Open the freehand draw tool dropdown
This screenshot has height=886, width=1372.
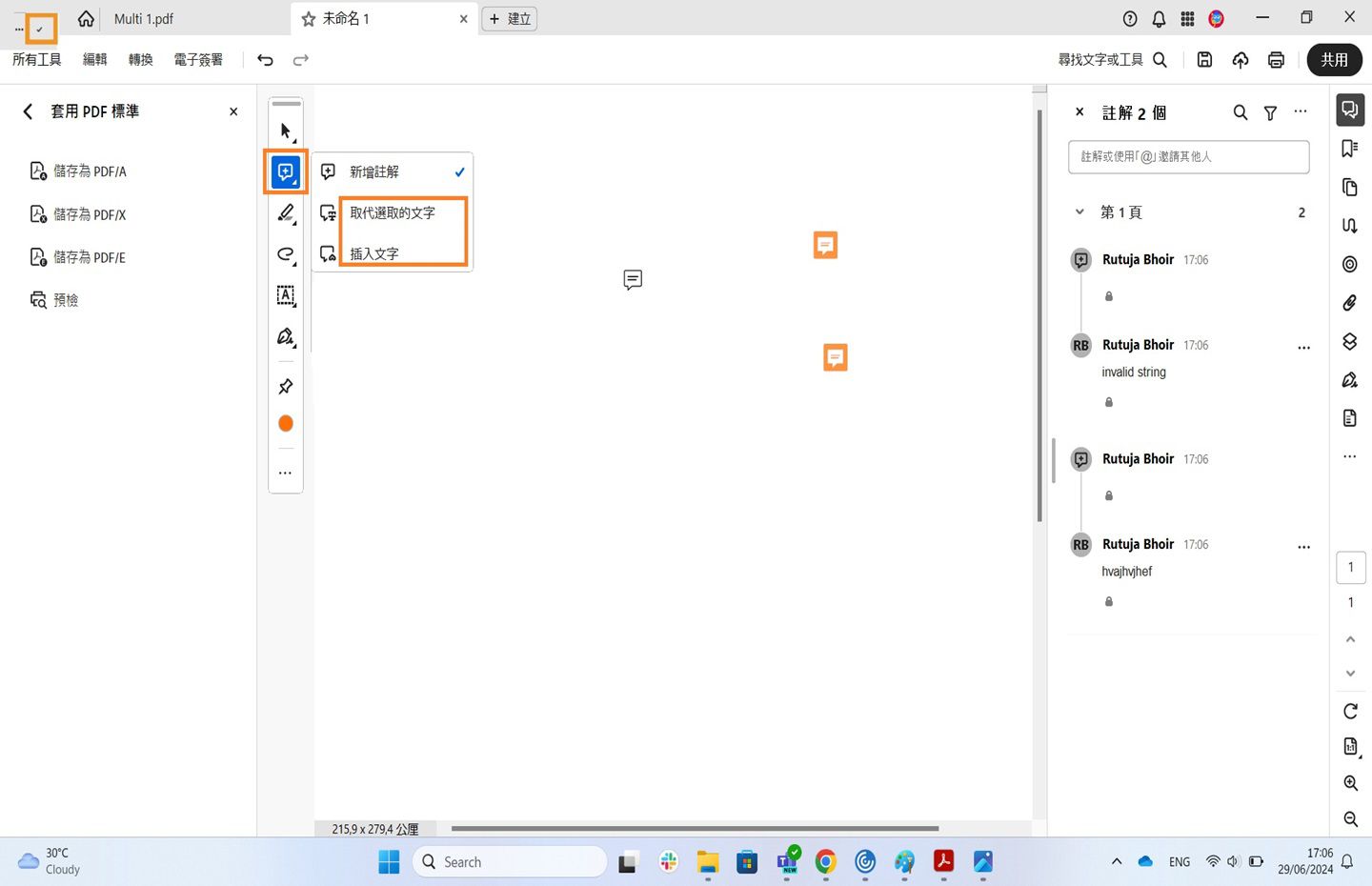pyautogui.click(x=286, y=254)
